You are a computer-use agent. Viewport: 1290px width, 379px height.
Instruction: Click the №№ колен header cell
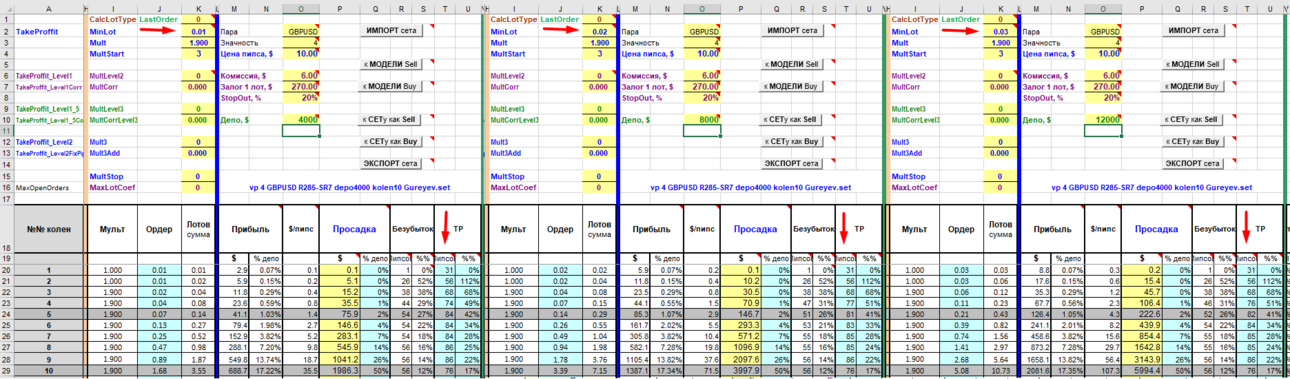click(x=49, y=229)
